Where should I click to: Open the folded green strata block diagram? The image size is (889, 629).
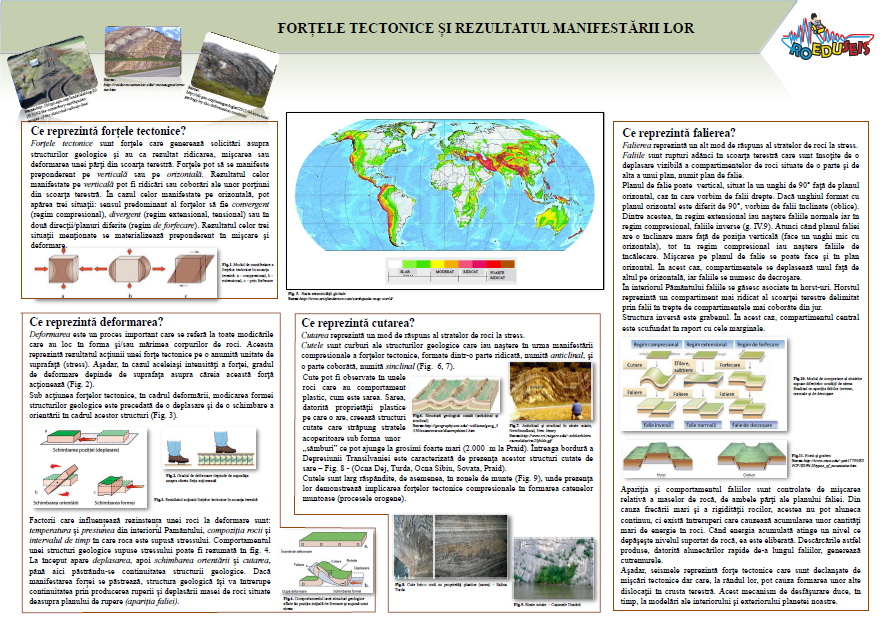tap(455, 395)
